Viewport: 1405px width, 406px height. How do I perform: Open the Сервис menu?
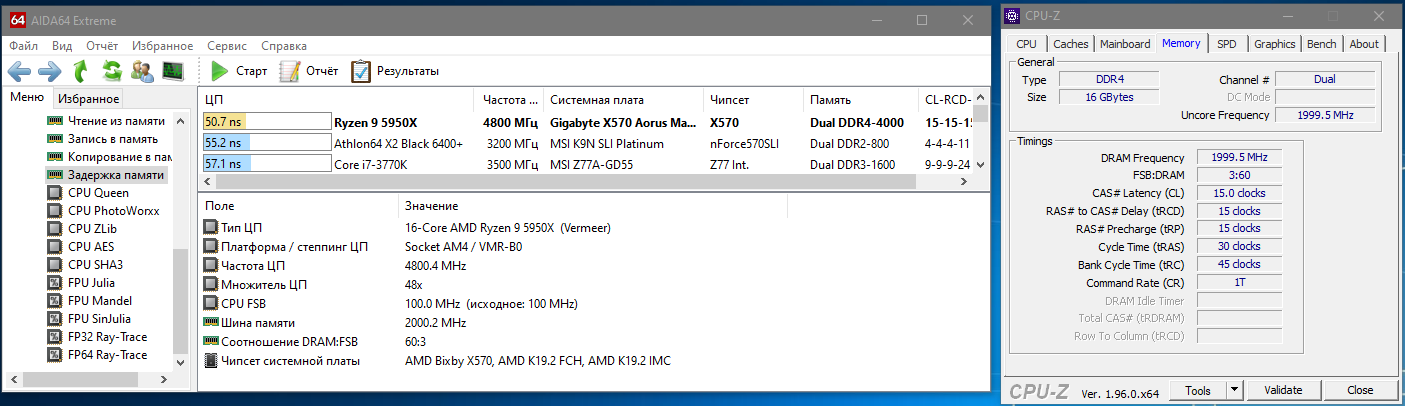tap(227, 46)
